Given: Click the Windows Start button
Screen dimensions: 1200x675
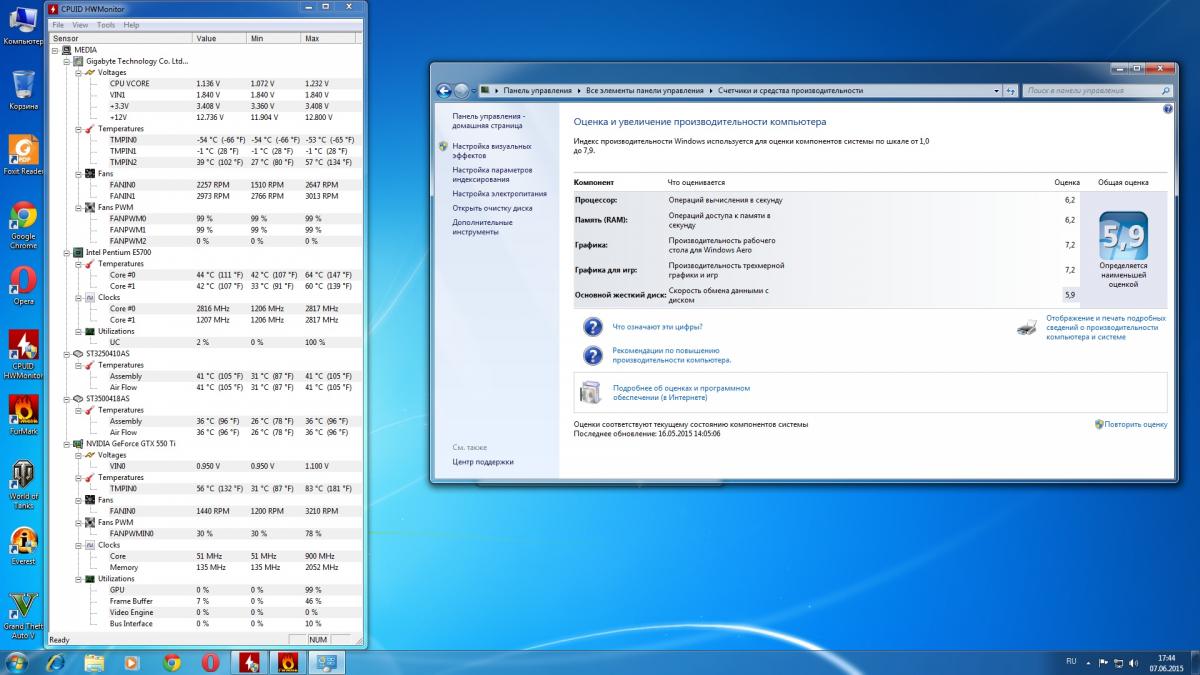Looking at the screenshot, I should click(x=17, y=662).
